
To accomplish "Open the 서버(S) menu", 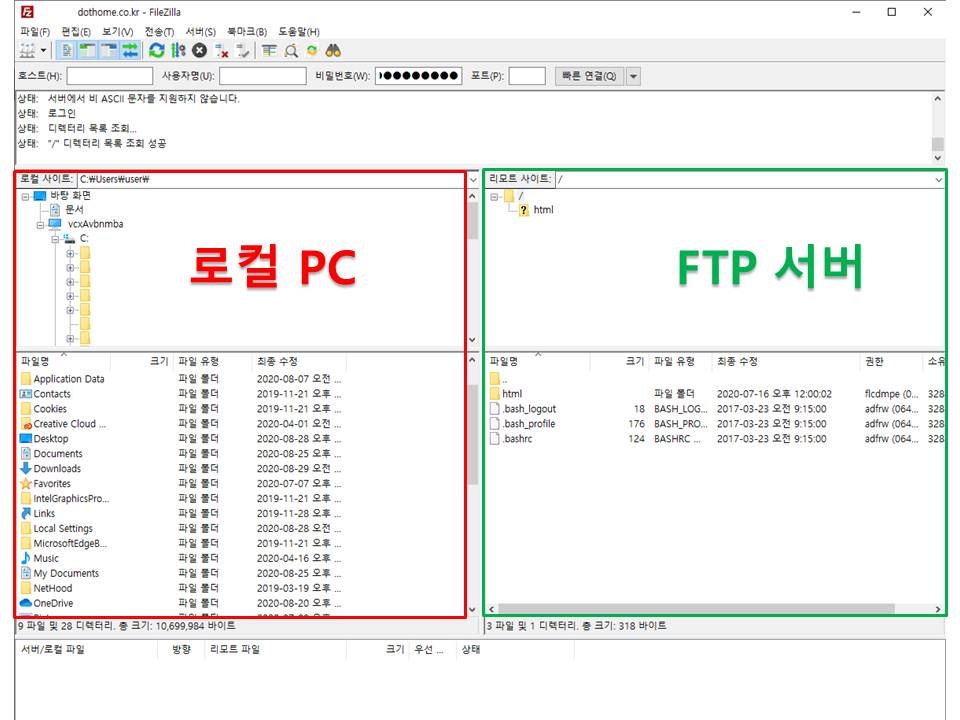I will click(201, 32).
